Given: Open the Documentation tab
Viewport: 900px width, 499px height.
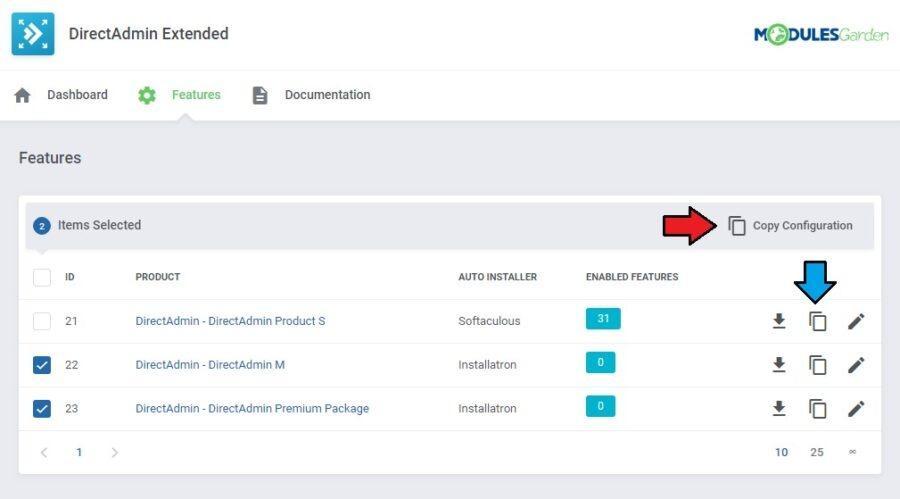Looking at the screenshot, I should (311, 95).
